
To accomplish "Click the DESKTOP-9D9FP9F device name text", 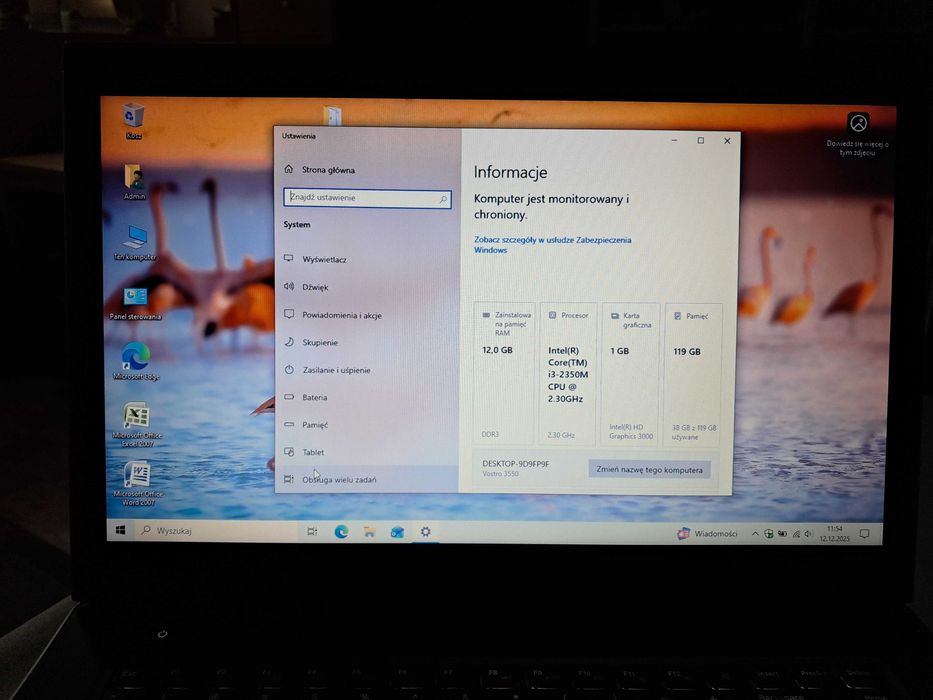I will click(x=515, y=464).
